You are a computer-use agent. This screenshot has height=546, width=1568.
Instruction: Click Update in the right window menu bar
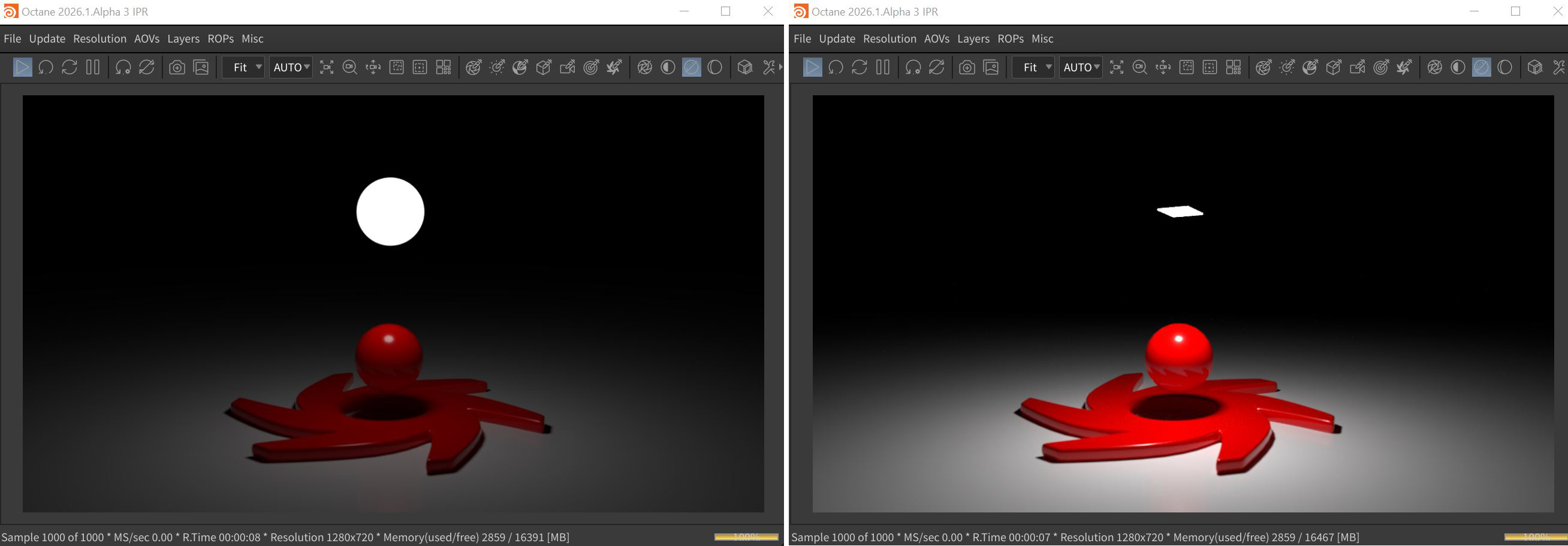pyautogui.click(x=836, y=39)
